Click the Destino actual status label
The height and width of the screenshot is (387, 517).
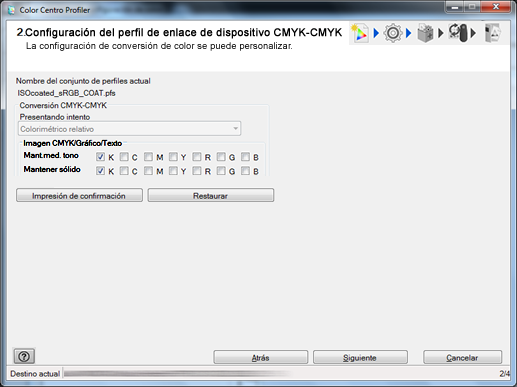coord(35,374)
